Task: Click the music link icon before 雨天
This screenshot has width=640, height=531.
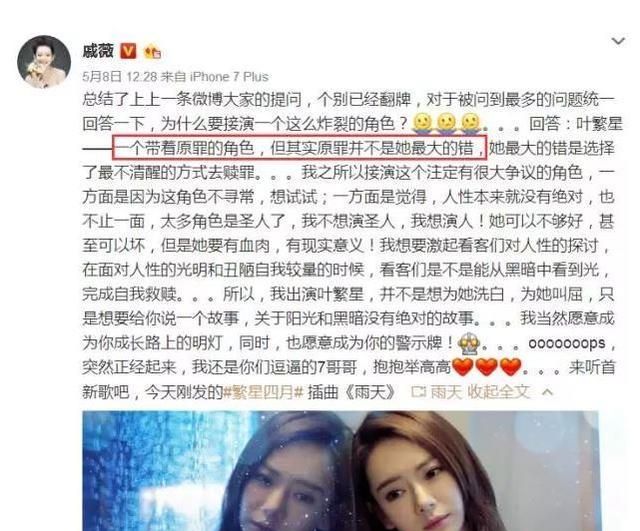Action: [419, 392]
